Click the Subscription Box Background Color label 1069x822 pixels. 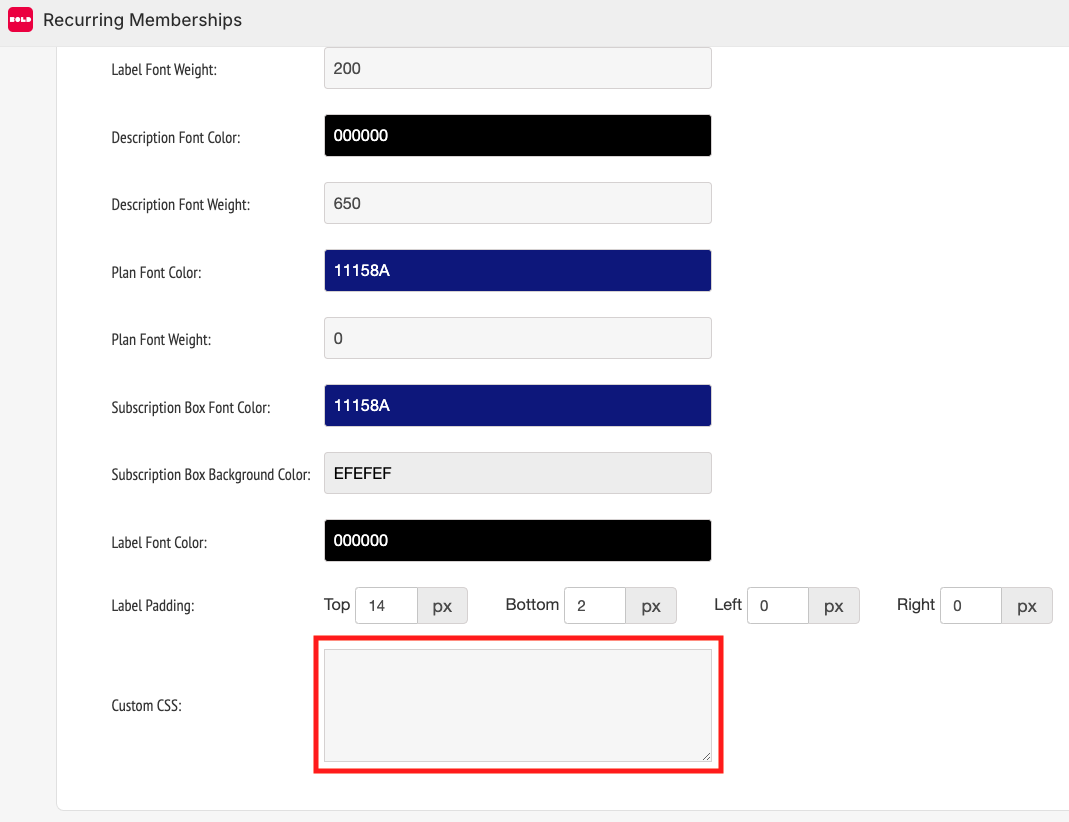tap(211, 474)
